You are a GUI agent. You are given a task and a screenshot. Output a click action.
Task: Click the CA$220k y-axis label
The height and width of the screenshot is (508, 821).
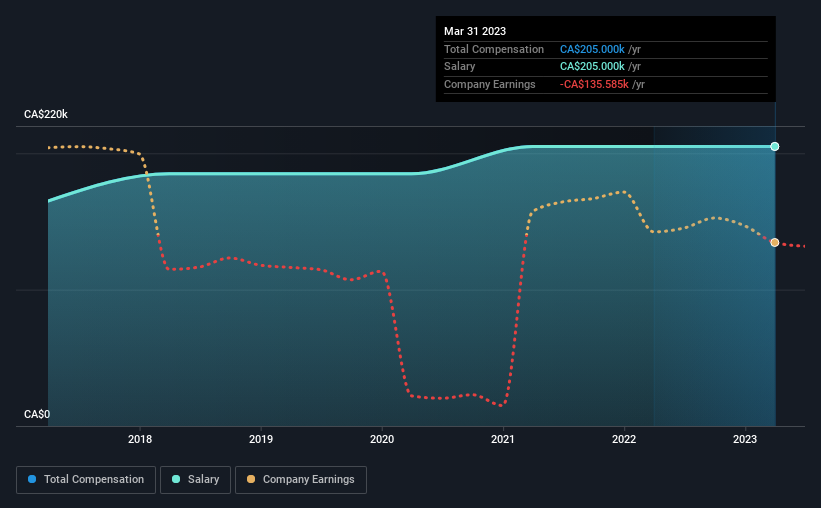point(46,114)
